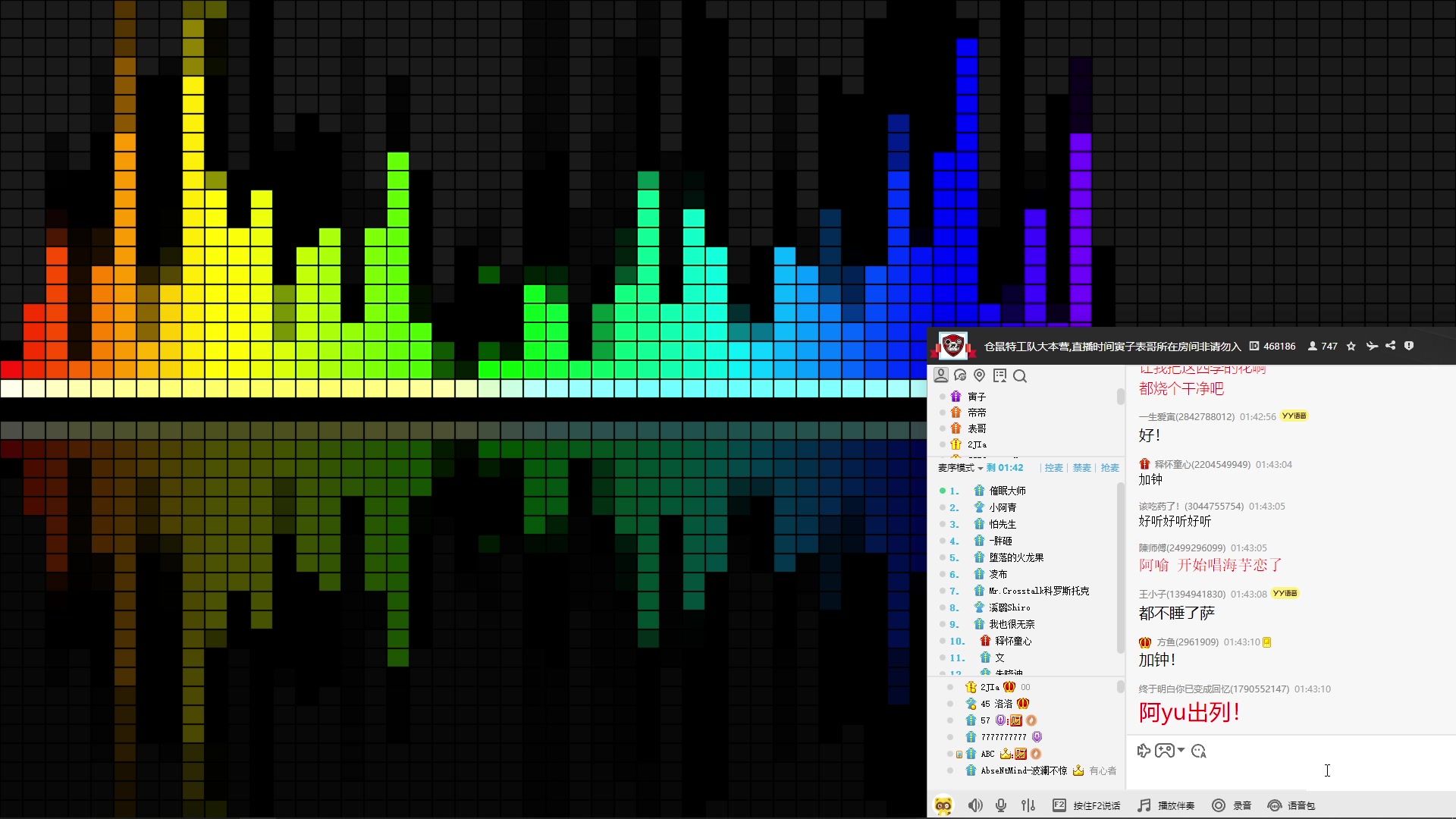Click the game controller icon above chat input

(1165, 751)
